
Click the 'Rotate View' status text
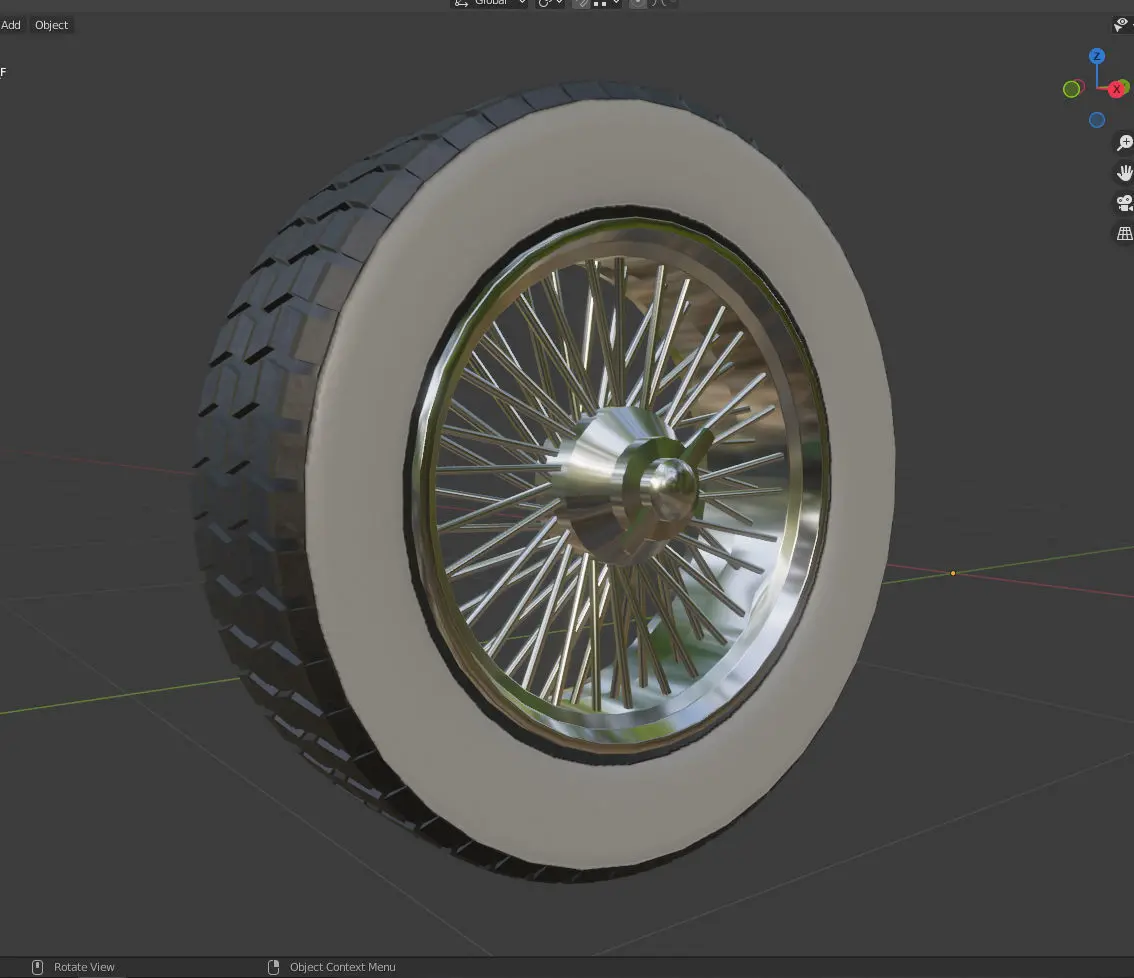pos(84,967)
